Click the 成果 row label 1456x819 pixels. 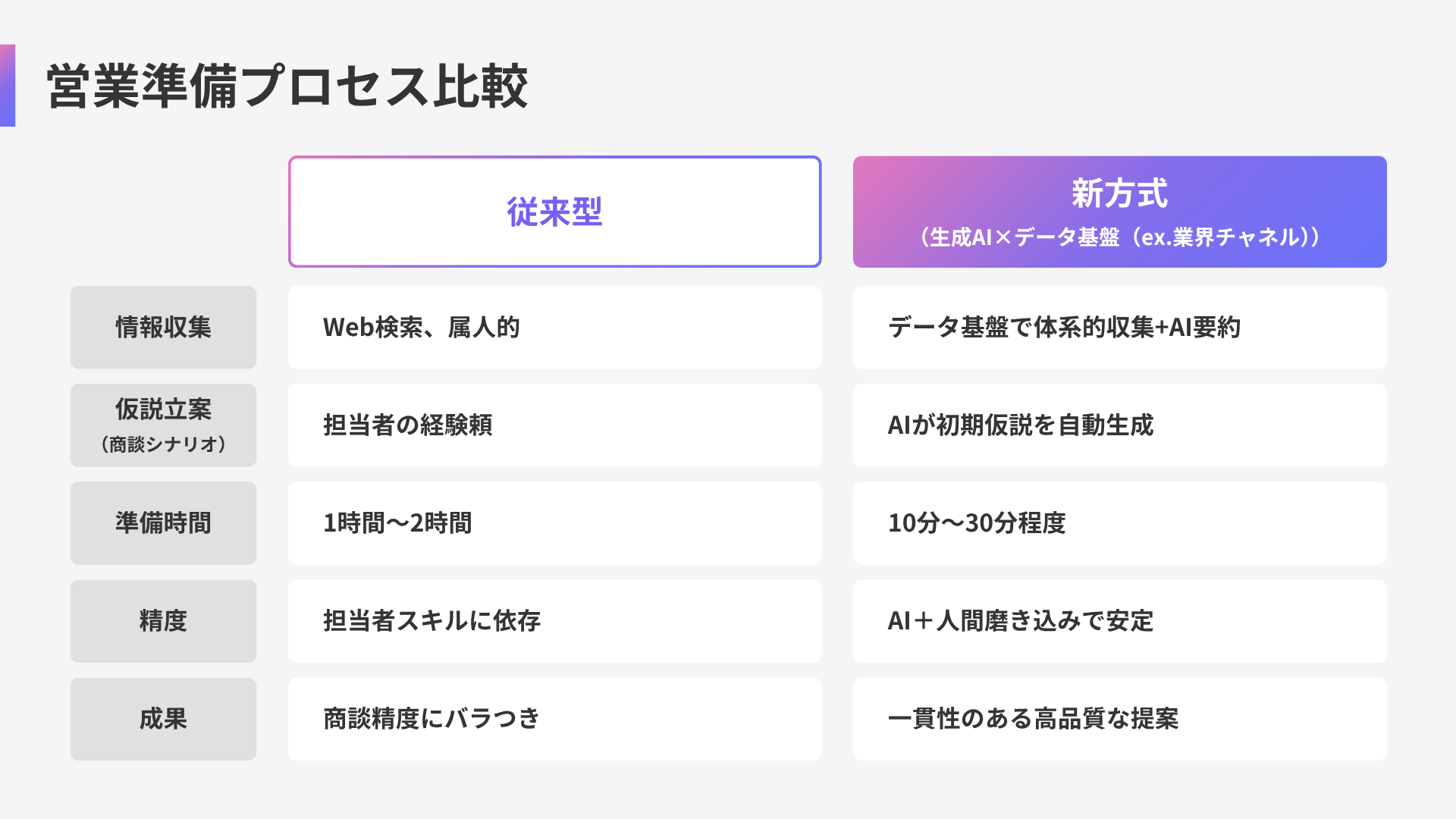click(x=163, y=718)
